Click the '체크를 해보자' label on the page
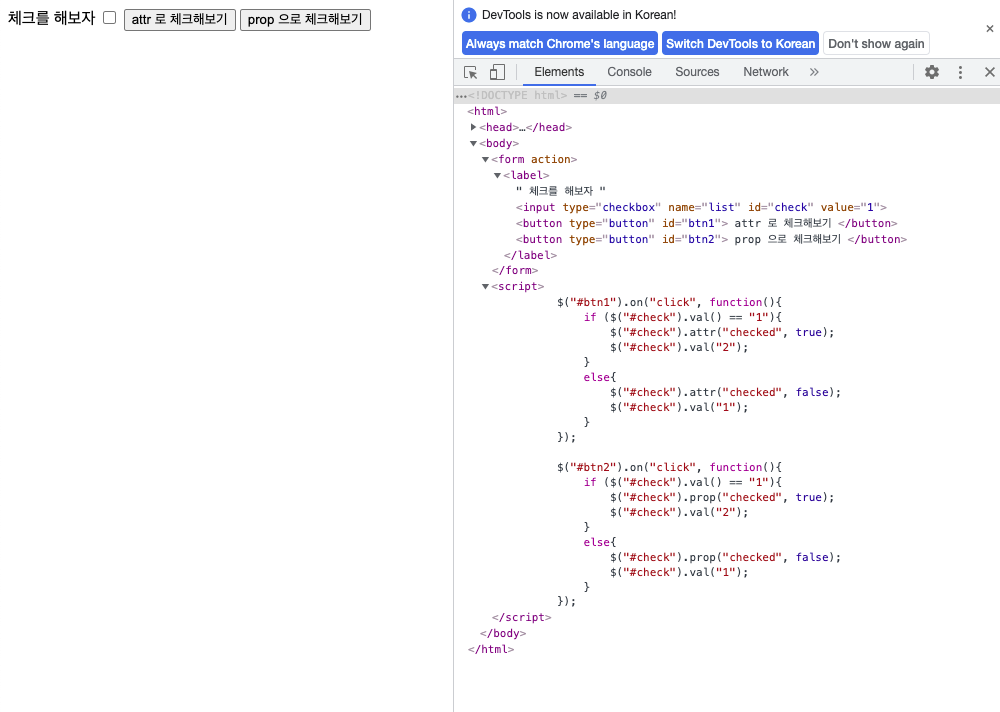 pos(51,18)
